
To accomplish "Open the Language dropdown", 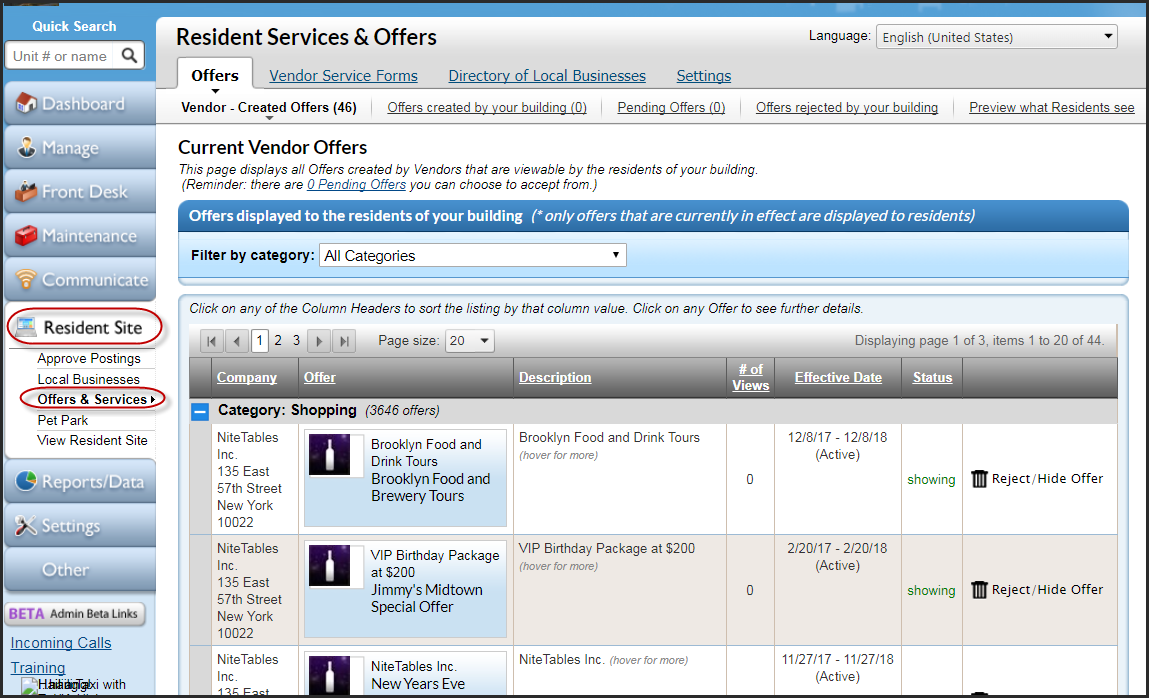I will click(x=997, y=37).
